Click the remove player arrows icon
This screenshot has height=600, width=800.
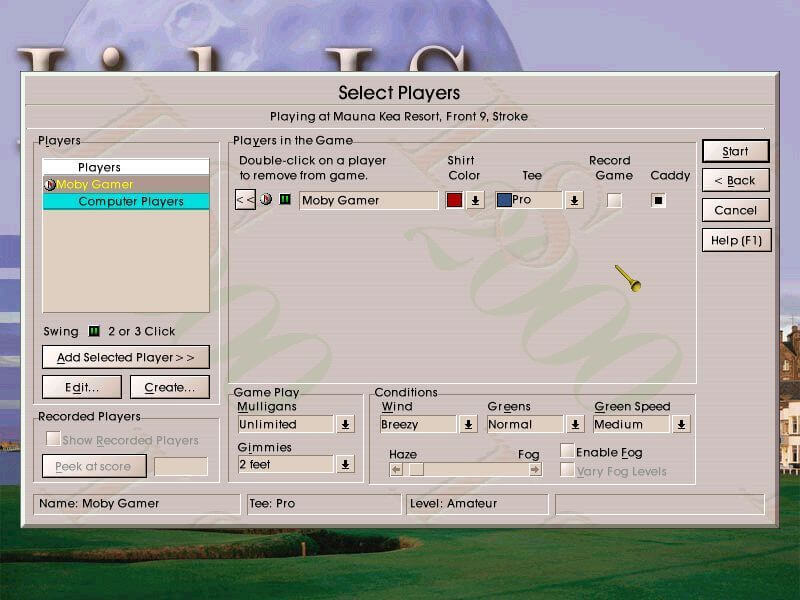(245, 199)
